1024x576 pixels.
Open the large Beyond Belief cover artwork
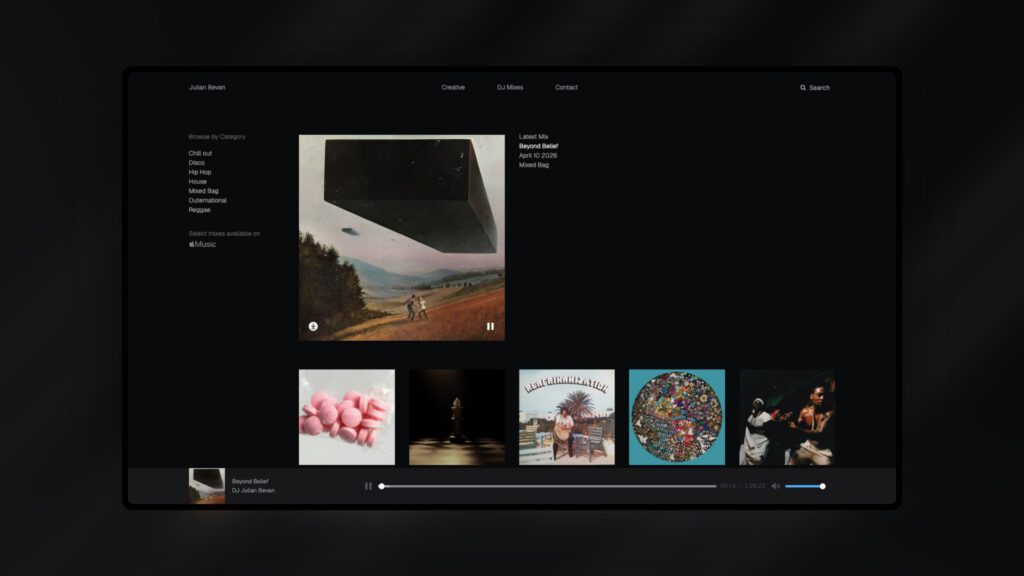click(x=402, y=238)
